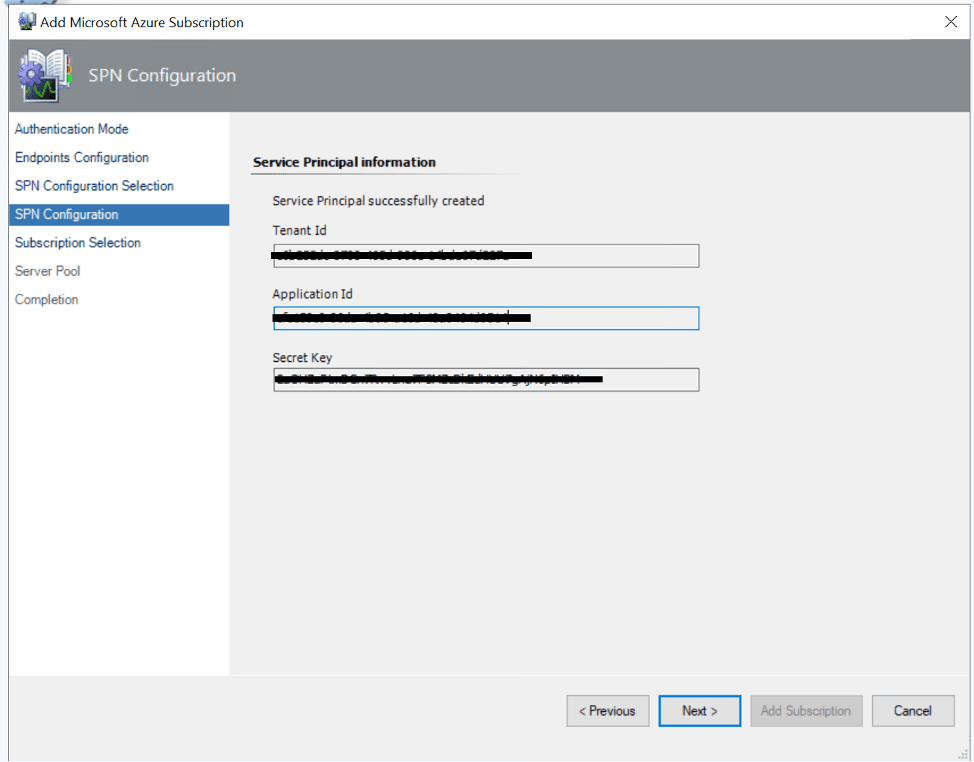Click the window resize grip
The height and width of the screenshot is (762, 974).
pyautogui.click(x=962, y=753)
